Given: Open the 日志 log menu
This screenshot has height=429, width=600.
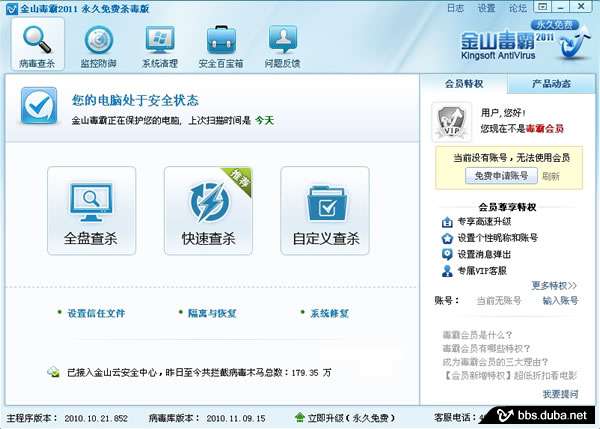Looking at the screenshot, I should click(455, 7).
